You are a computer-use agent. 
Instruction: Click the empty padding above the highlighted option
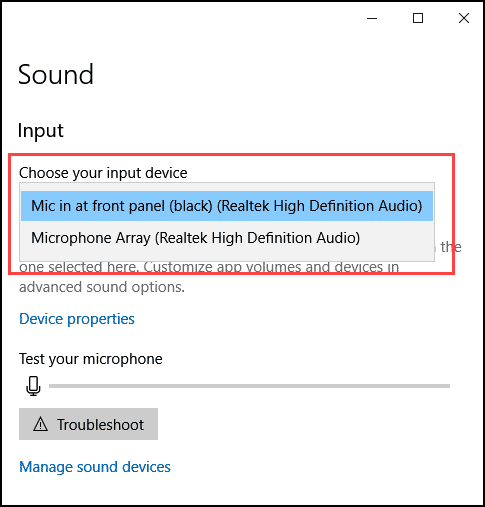click(227, 187)
